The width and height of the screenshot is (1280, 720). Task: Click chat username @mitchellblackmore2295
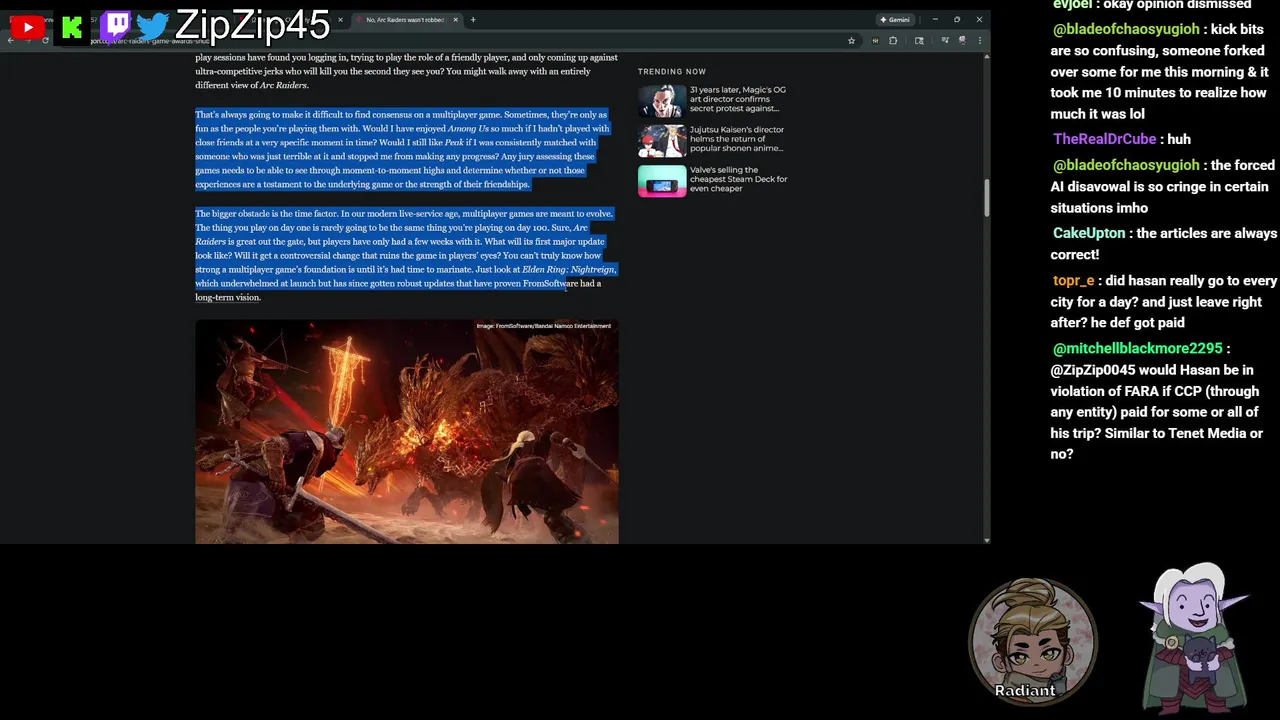point(1137,348)
